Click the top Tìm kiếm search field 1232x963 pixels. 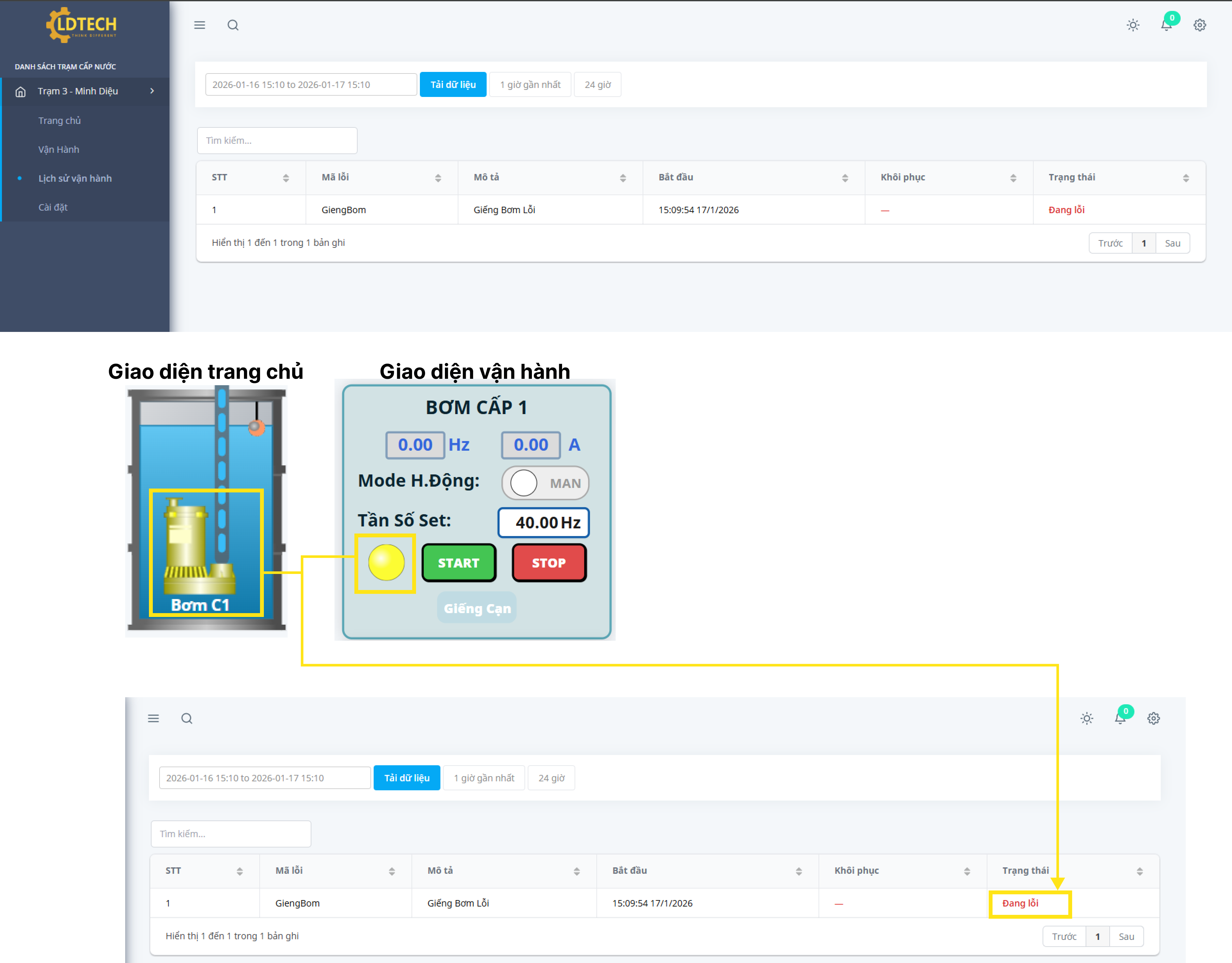(277, 141)
